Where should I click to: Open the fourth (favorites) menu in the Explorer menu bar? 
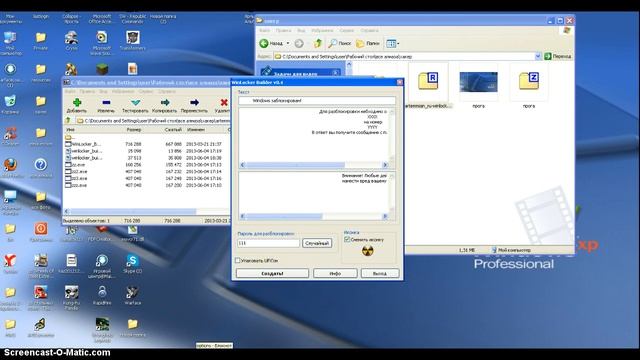click(322, 31)
